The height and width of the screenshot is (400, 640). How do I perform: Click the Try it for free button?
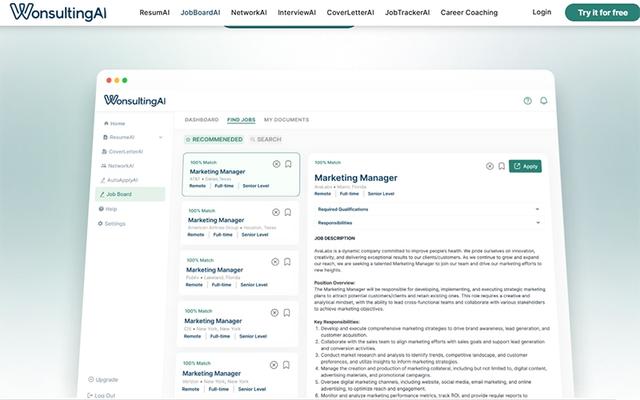tap(598, 12)
